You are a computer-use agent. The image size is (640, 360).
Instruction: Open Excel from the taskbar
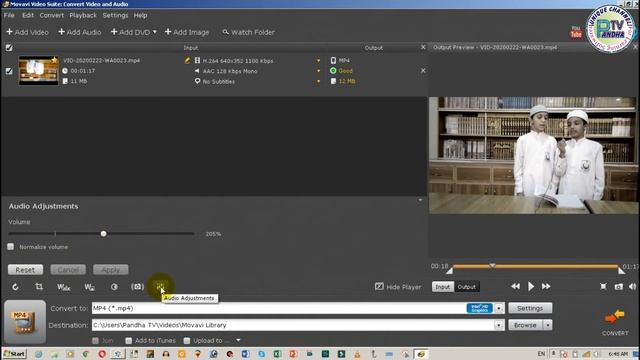click(277, 354)
